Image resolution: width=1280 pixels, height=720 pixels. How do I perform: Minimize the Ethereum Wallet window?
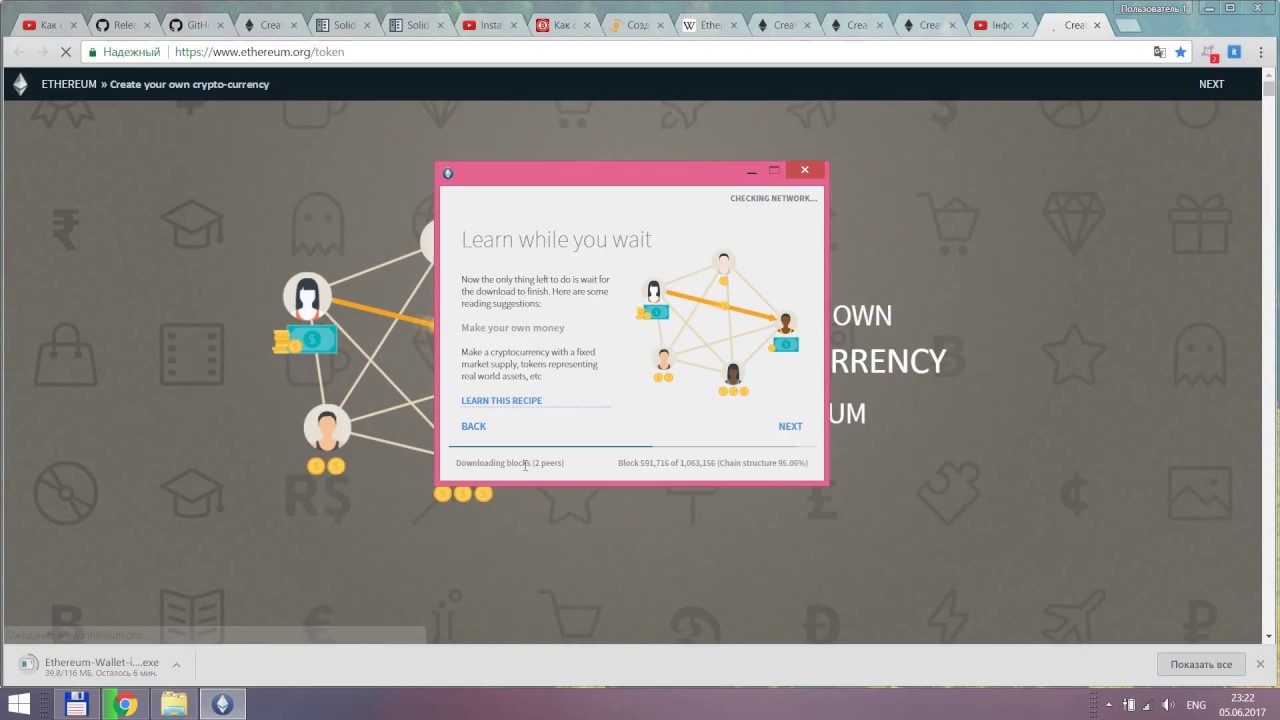tap(752, 171)
